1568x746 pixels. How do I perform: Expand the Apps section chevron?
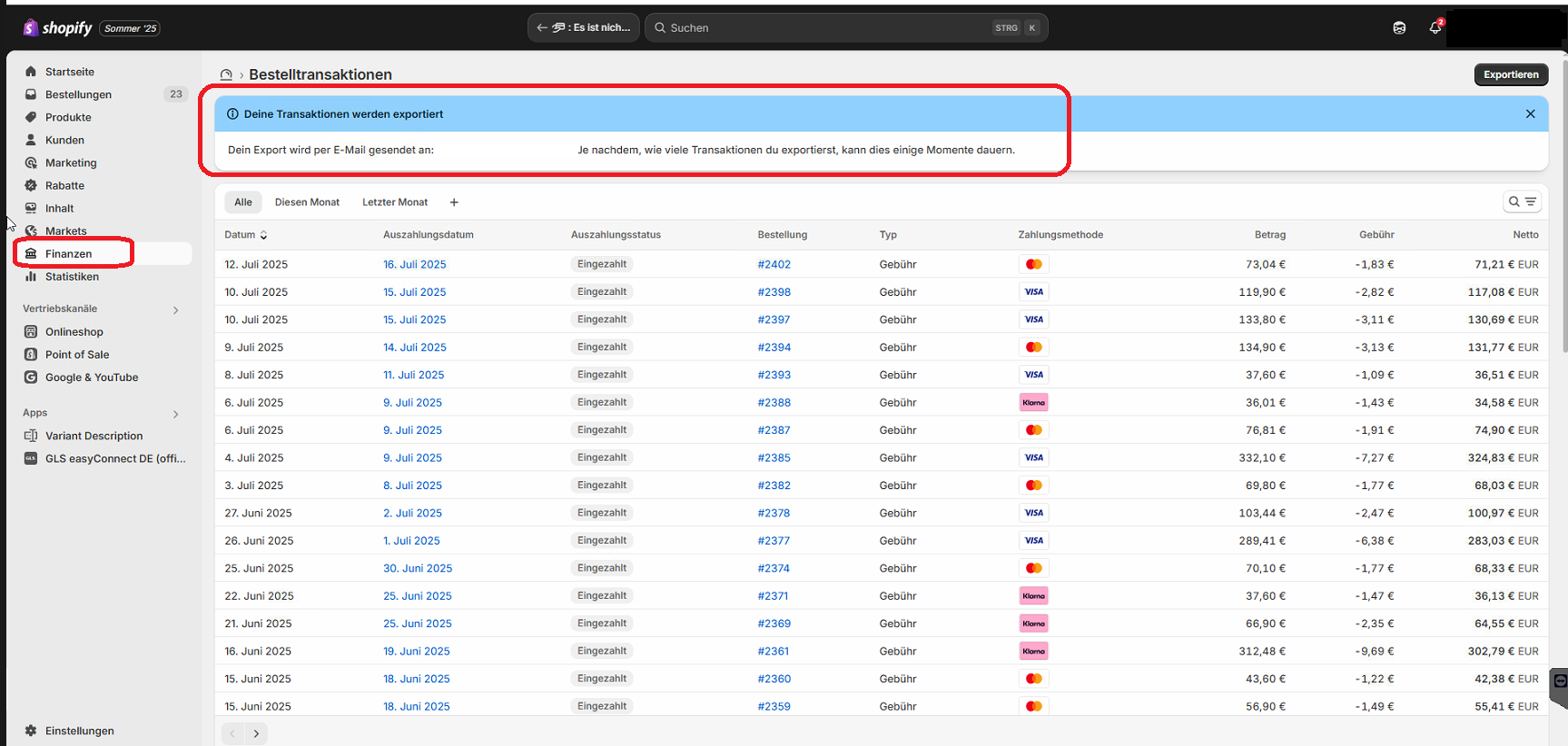click(x=175, y=414)
